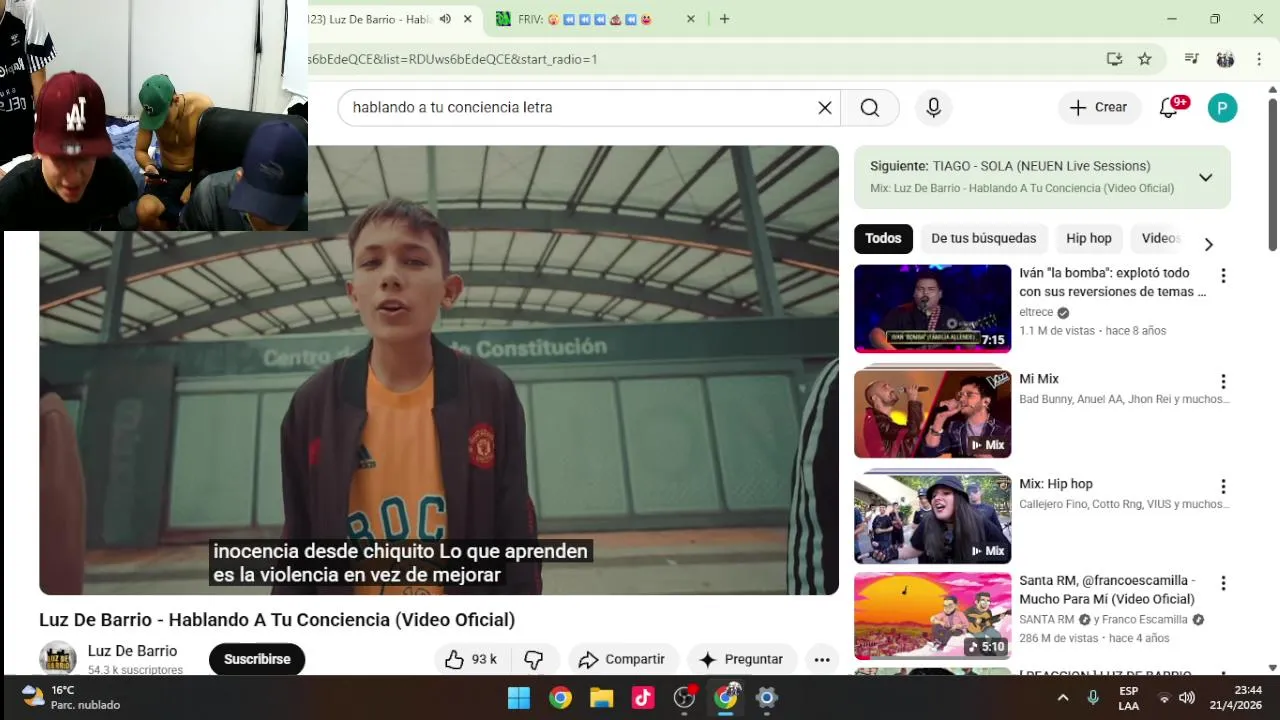
Task: Open Chrome media controls icon
Action: pyautogui.click(x=1191, y=59)
